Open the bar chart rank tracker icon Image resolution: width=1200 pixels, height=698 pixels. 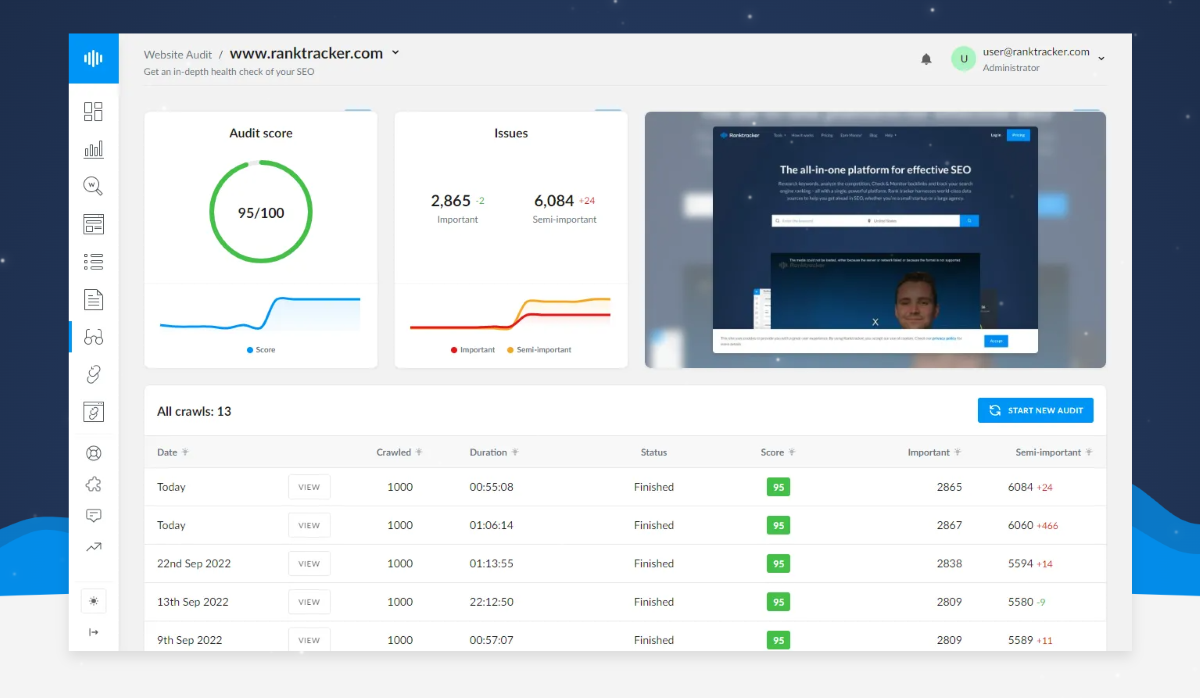pos(93,149)
